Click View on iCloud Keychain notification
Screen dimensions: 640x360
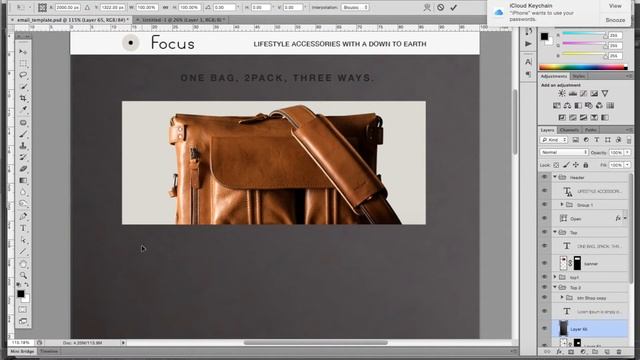(615, 6)
